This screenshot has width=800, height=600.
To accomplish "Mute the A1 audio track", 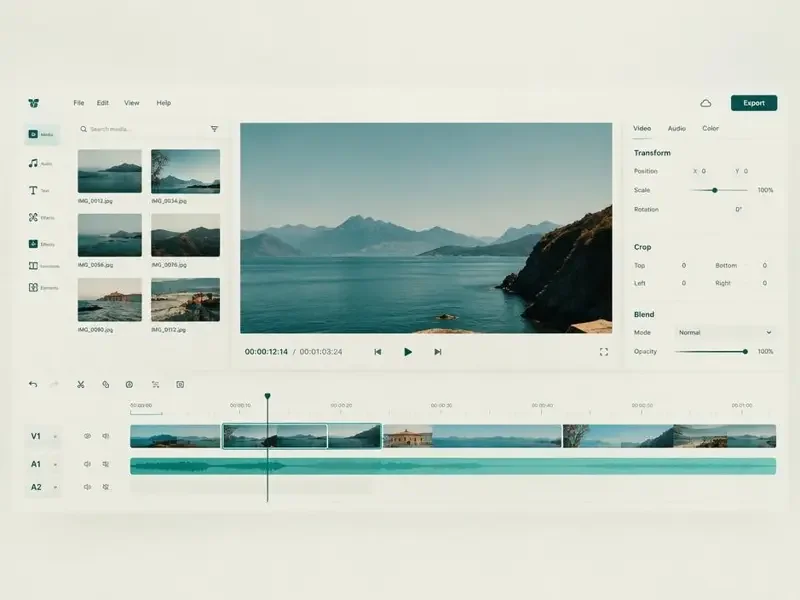I will pyautogui.click(x=87, y=464).
